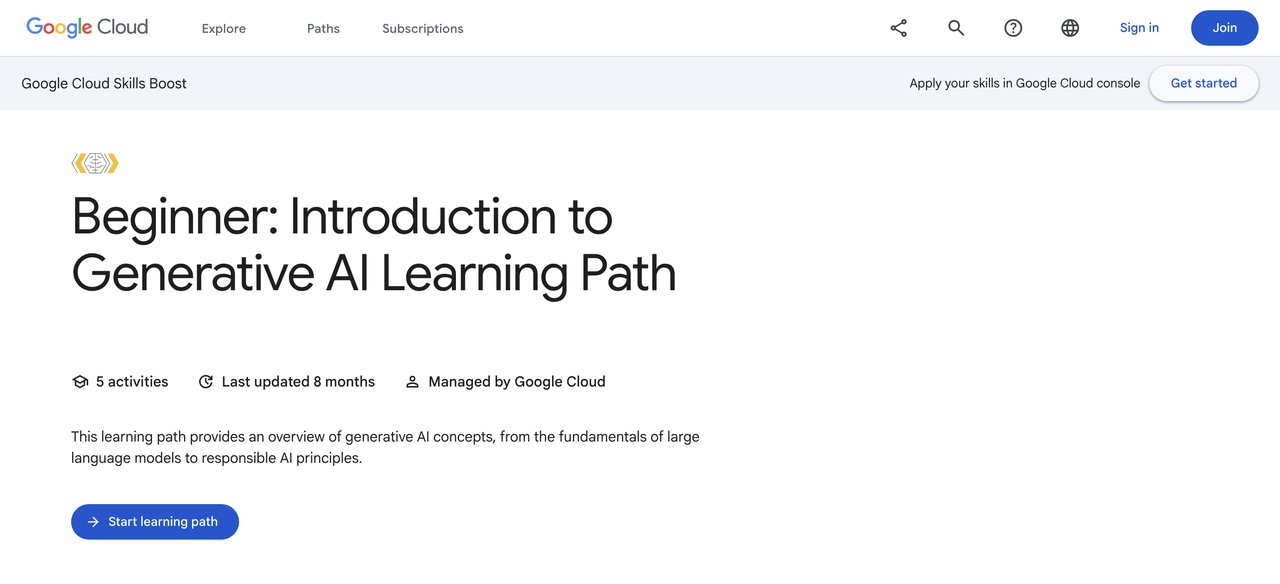Viewport: 1280px width, 584px height.
Task: Click the Sign in link
Action: [1139, 28]
